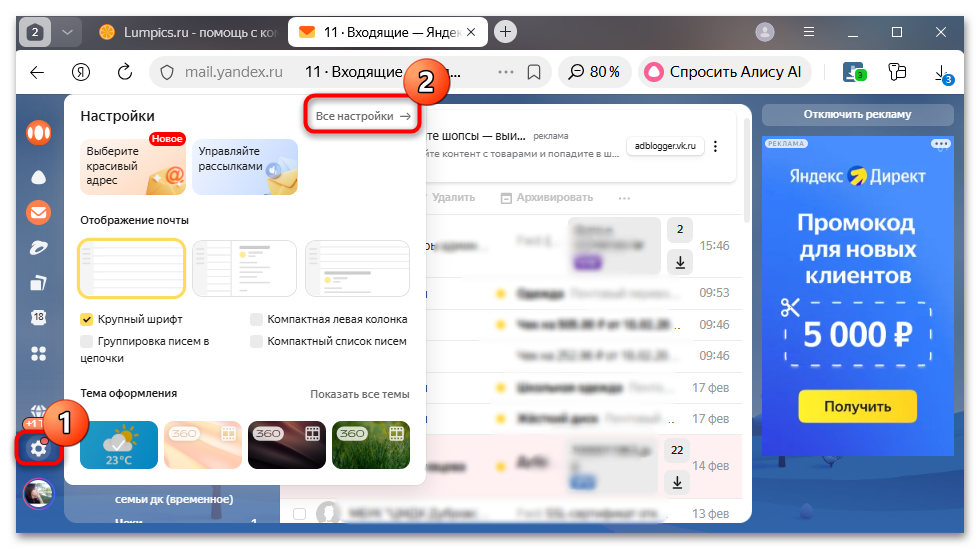980x549 pixels.
Task: Bookmark the page with bookmark icon
Action: 534,73
